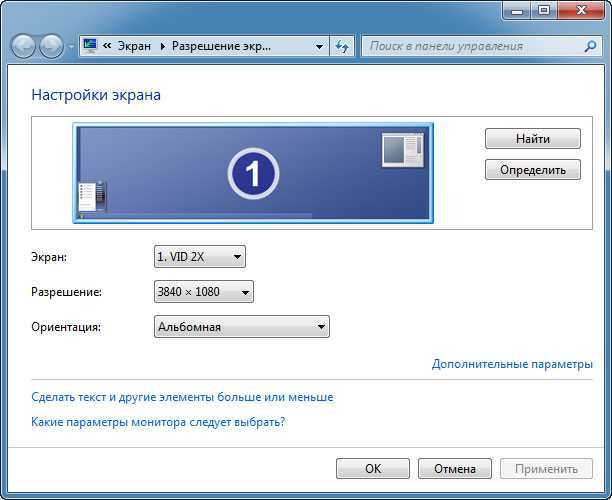Click the Ориентация: label
The height and width of the screenshot is (500, 612).
click(x=66, y=327)
